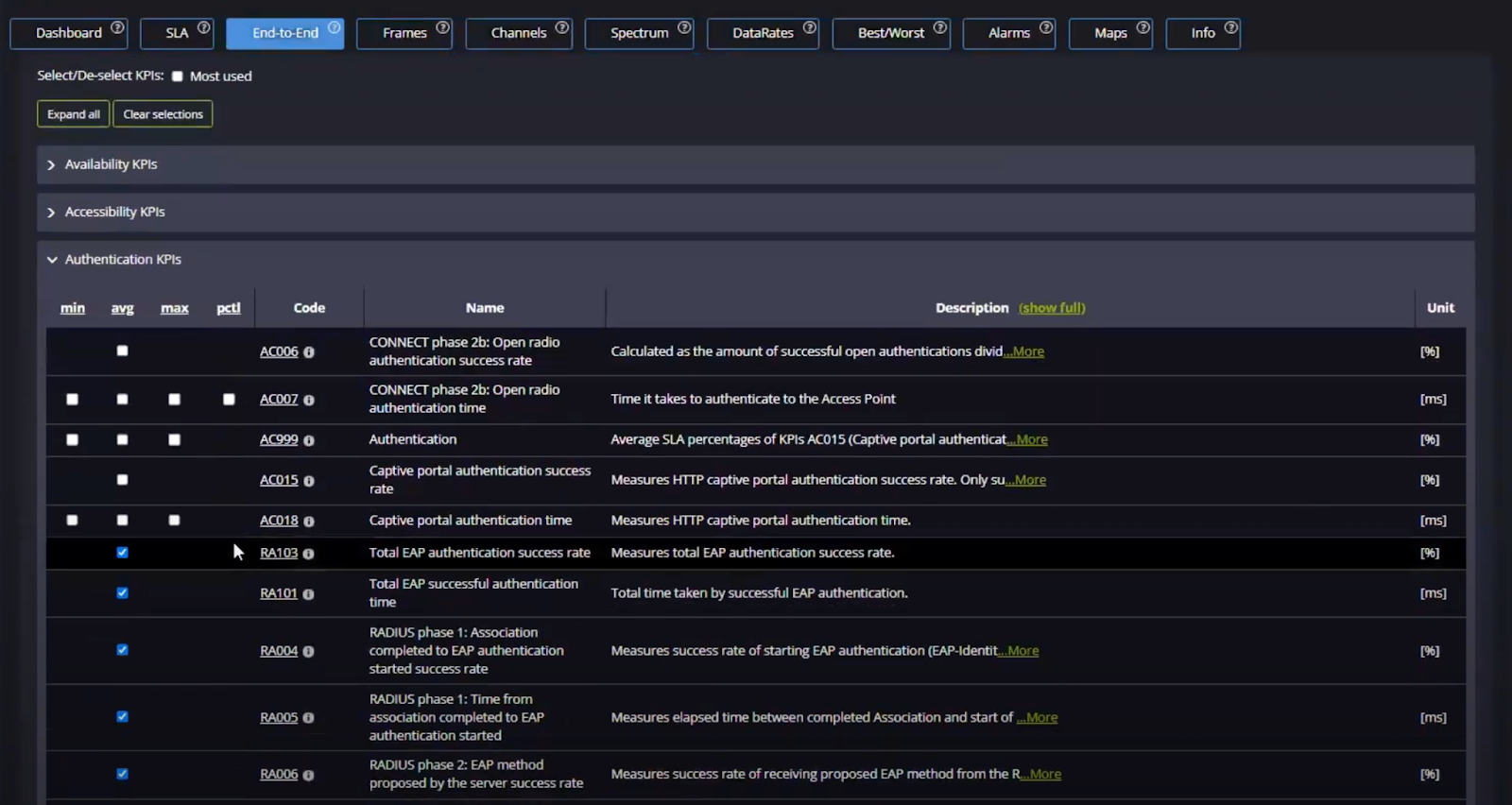Click the show full description link

coord(1052,308)
